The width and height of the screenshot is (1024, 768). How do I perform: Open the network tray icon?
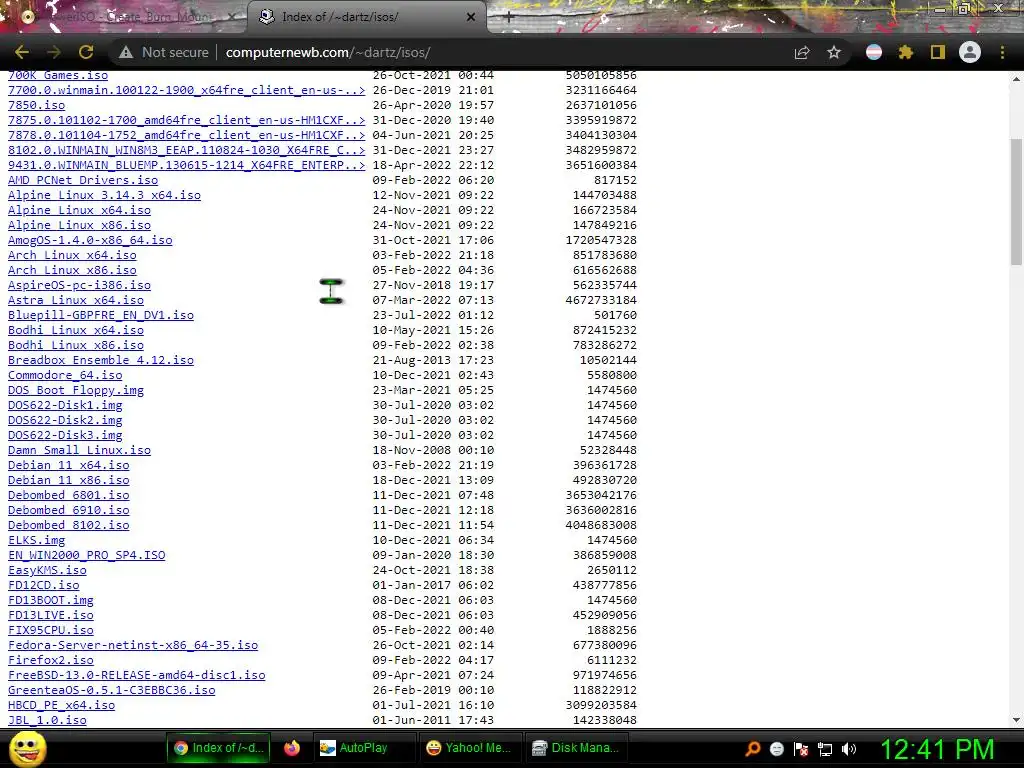click(825, 748)
